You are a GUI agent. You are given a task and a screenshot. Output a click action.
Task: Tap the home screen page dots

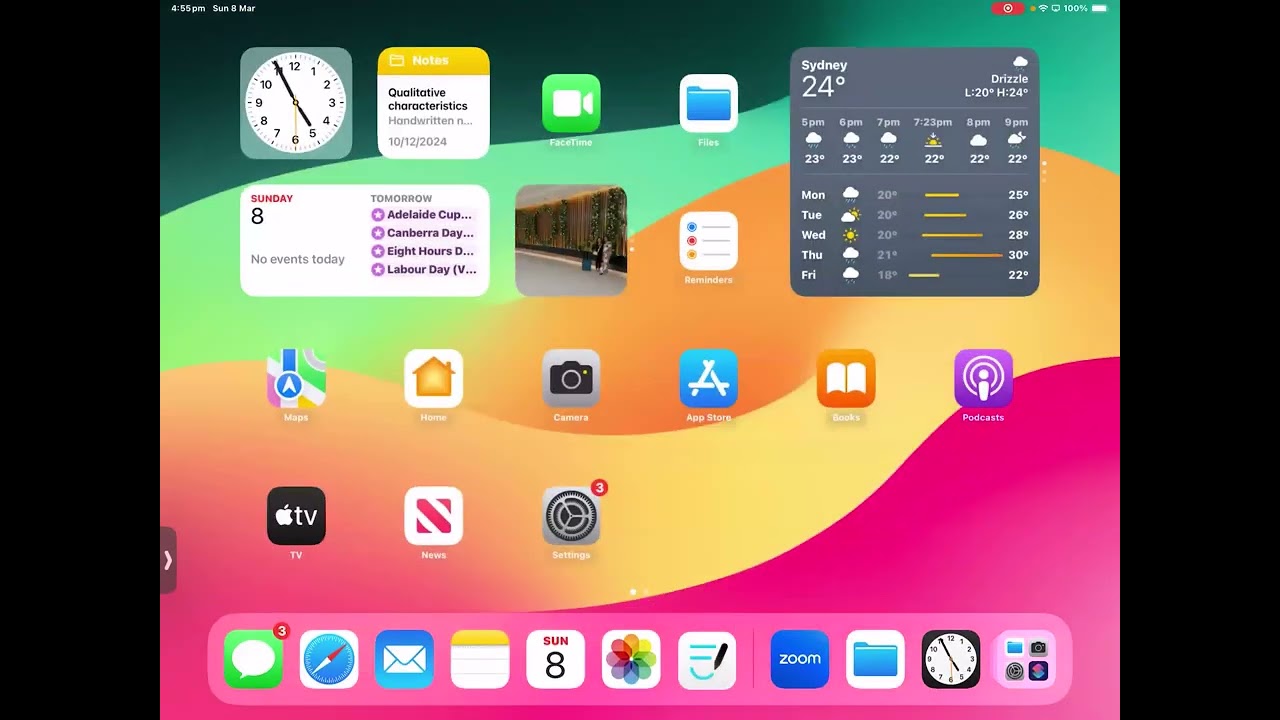639,592
